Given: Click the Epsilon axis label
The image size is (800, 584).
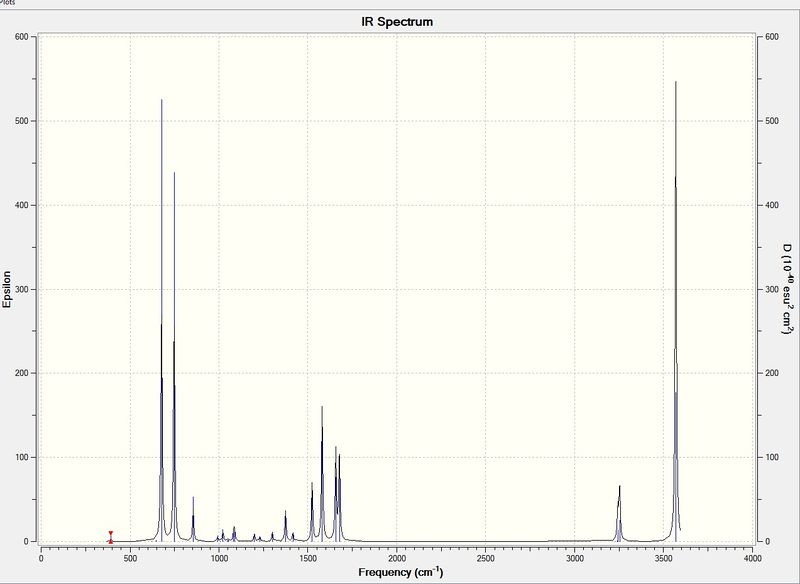Looking at the screenshot, I should point(7,289).
